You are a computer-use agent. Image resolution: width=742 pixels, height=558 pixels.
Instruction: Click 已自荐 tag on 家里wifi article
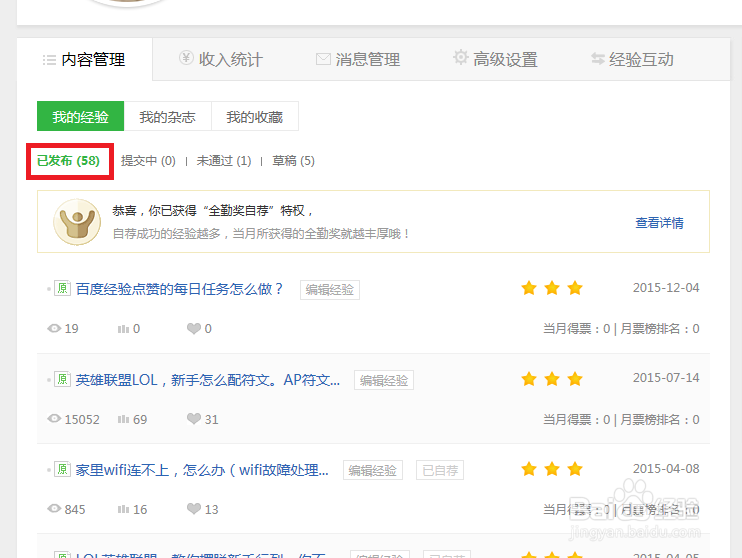[x=440, y=470]
